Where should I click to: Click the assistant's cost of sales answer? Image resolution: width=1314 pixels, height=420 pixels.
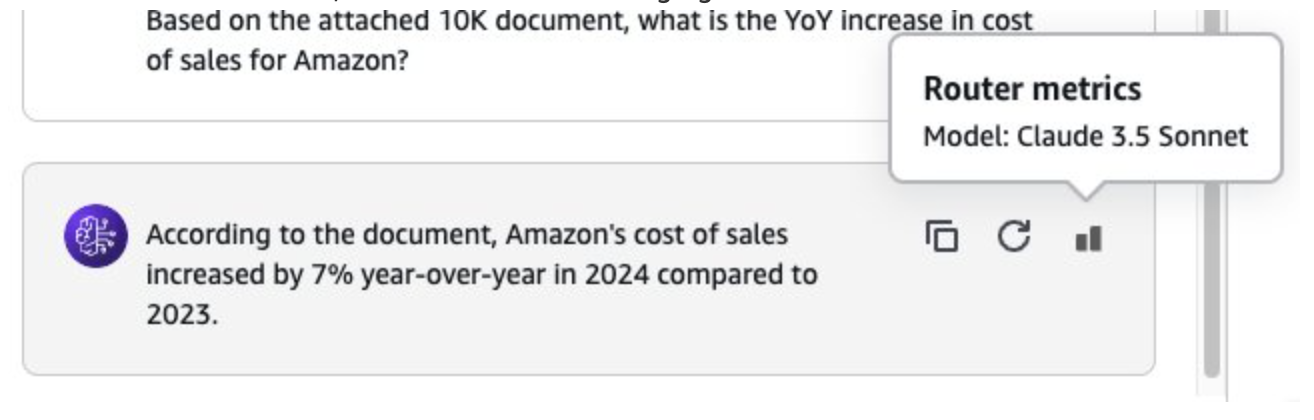pos(480,273)
